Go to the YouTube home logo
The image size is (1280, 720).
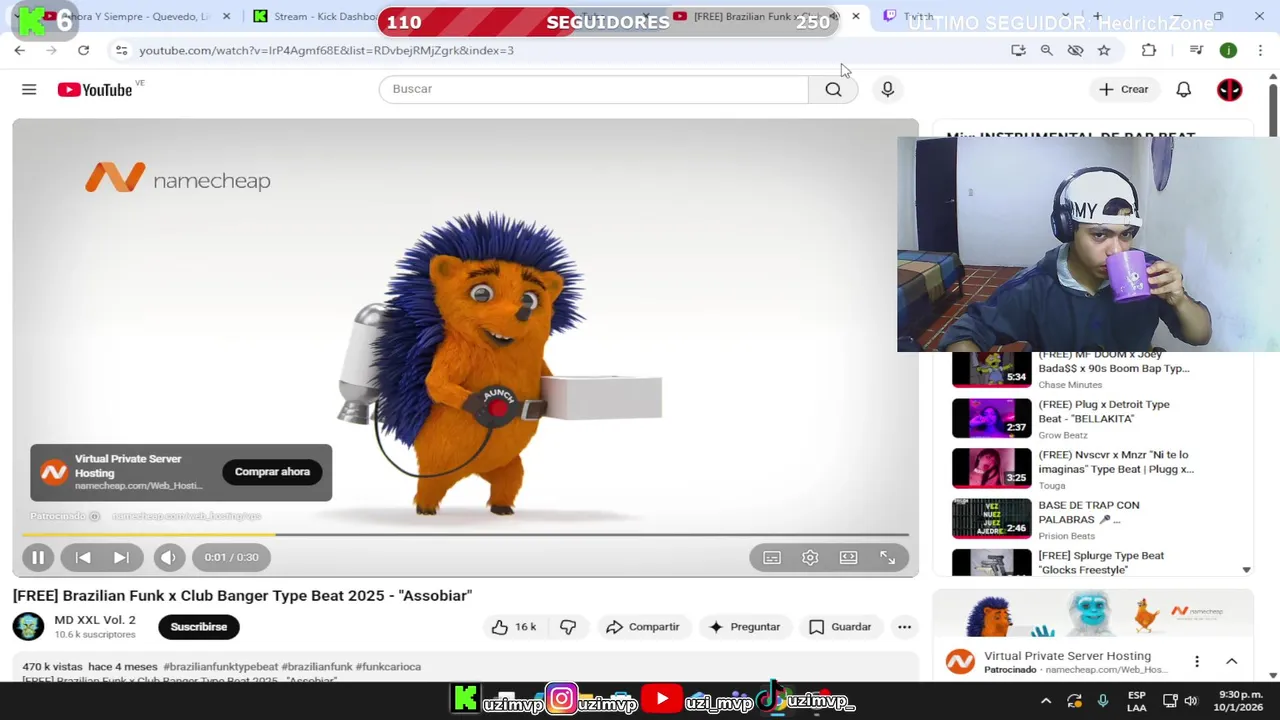coord(95,90)
